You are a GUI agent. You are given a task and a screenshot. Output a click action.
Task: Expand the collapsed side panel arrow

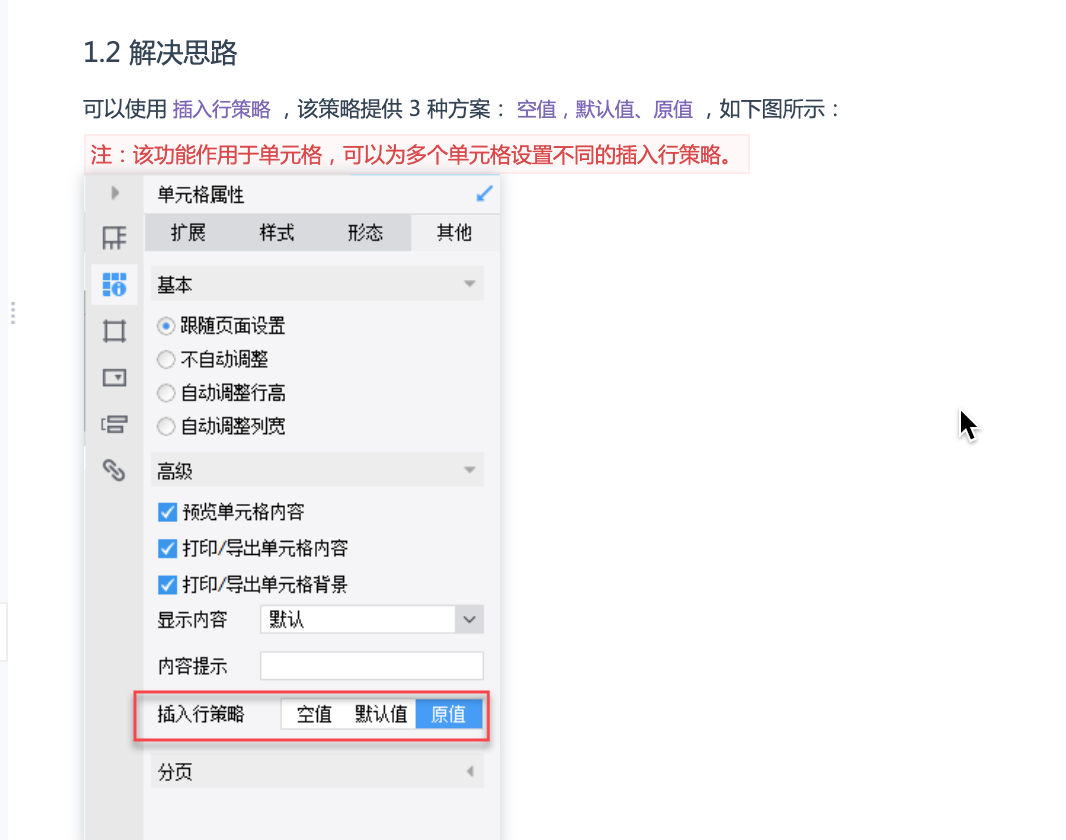point(115,194)
